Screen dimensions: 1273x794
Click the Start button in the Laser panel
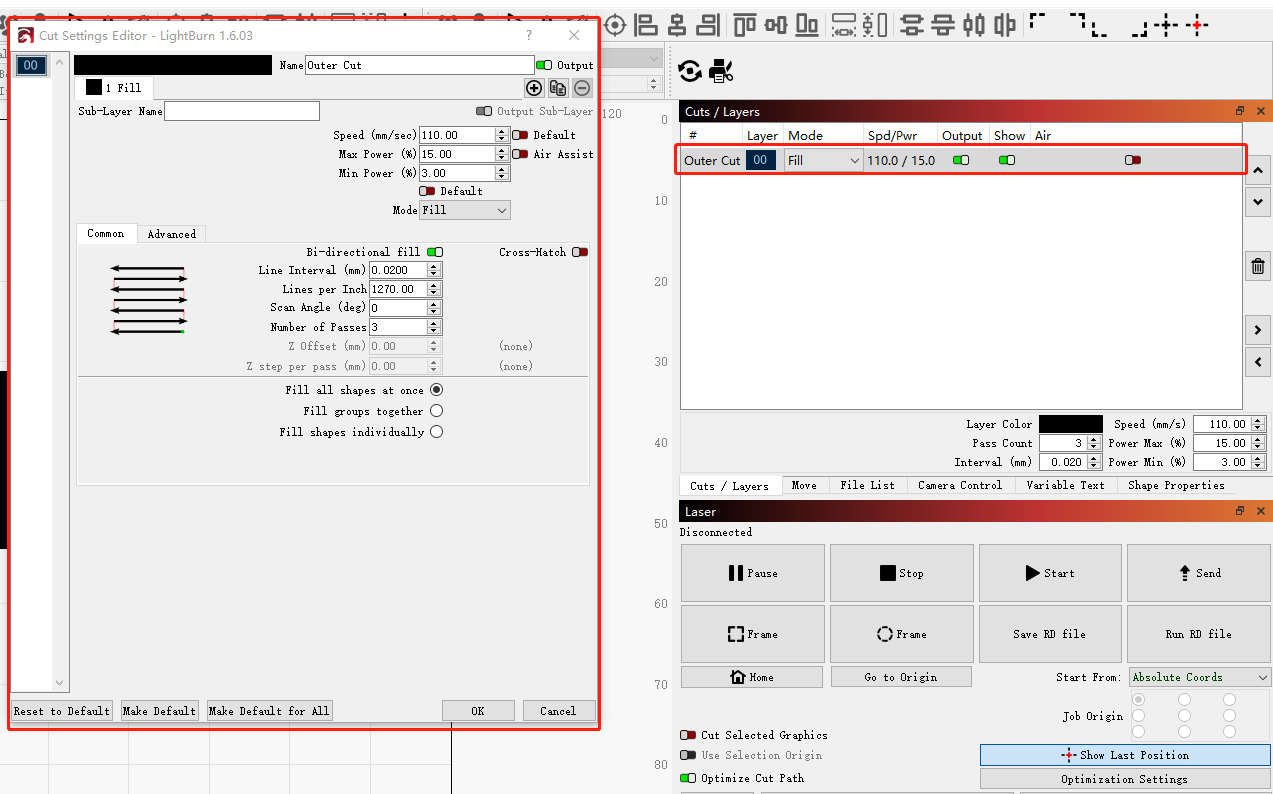(x=1050, y=573)
